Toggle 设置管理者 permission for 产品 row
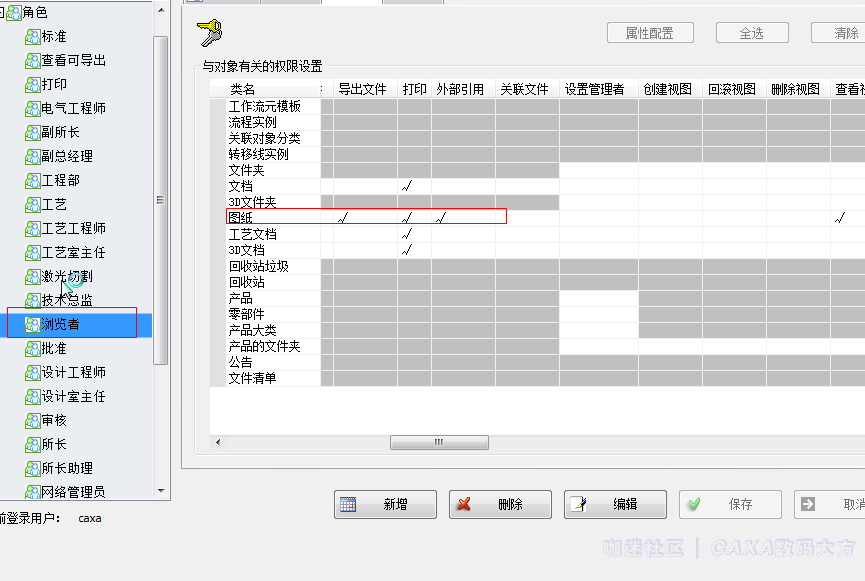865x581 pixels. 599,299
